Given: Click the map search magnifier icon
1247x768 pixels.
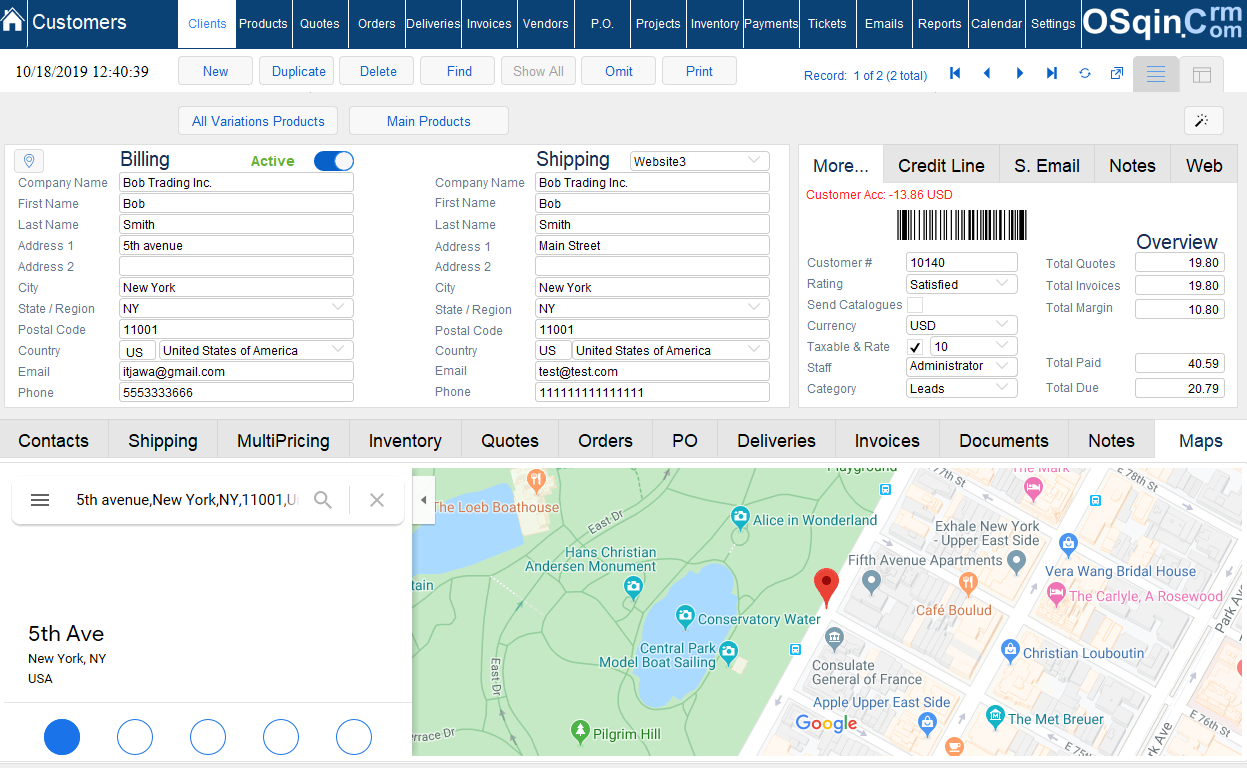Looking at the screenshot, I should (323, 500).
